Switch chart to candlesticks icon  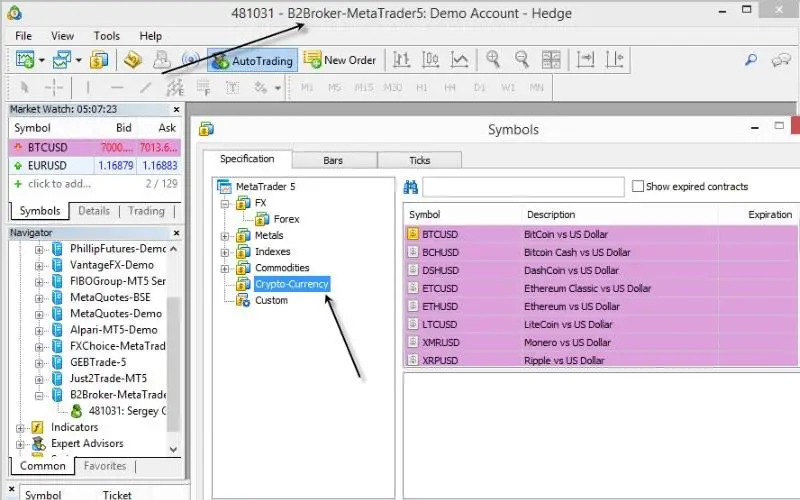click(x=431, y=60)
